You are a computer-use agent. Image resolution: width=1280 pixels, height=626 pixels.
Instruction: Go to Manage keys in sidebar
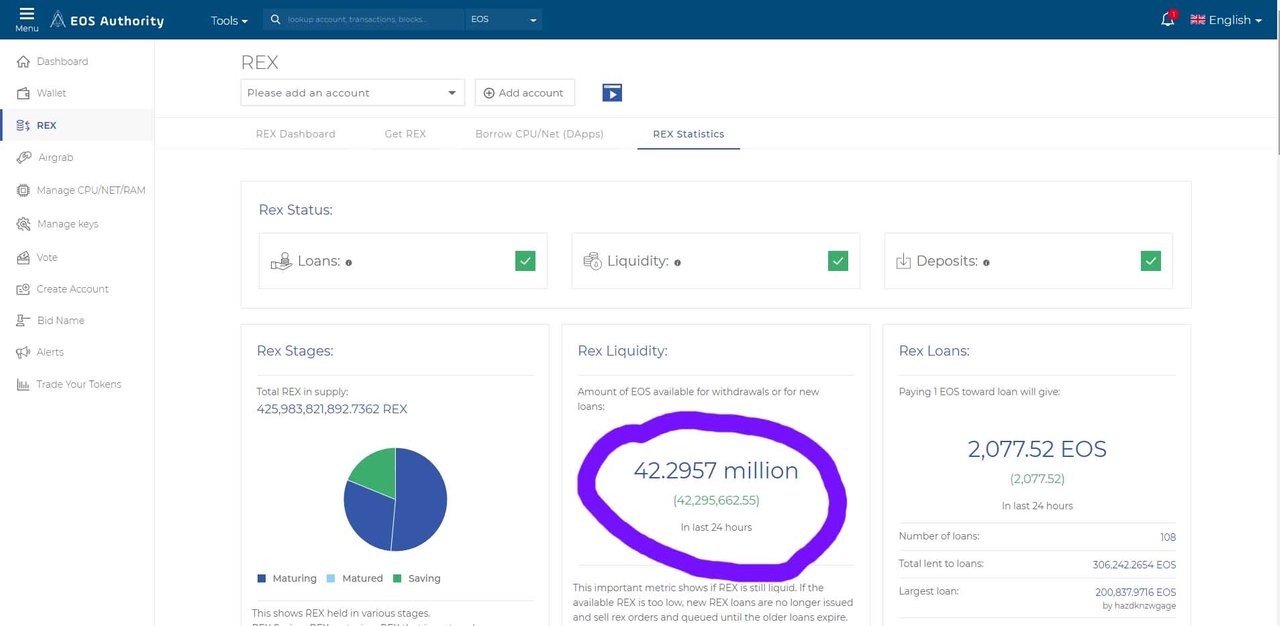coord(67,224)
